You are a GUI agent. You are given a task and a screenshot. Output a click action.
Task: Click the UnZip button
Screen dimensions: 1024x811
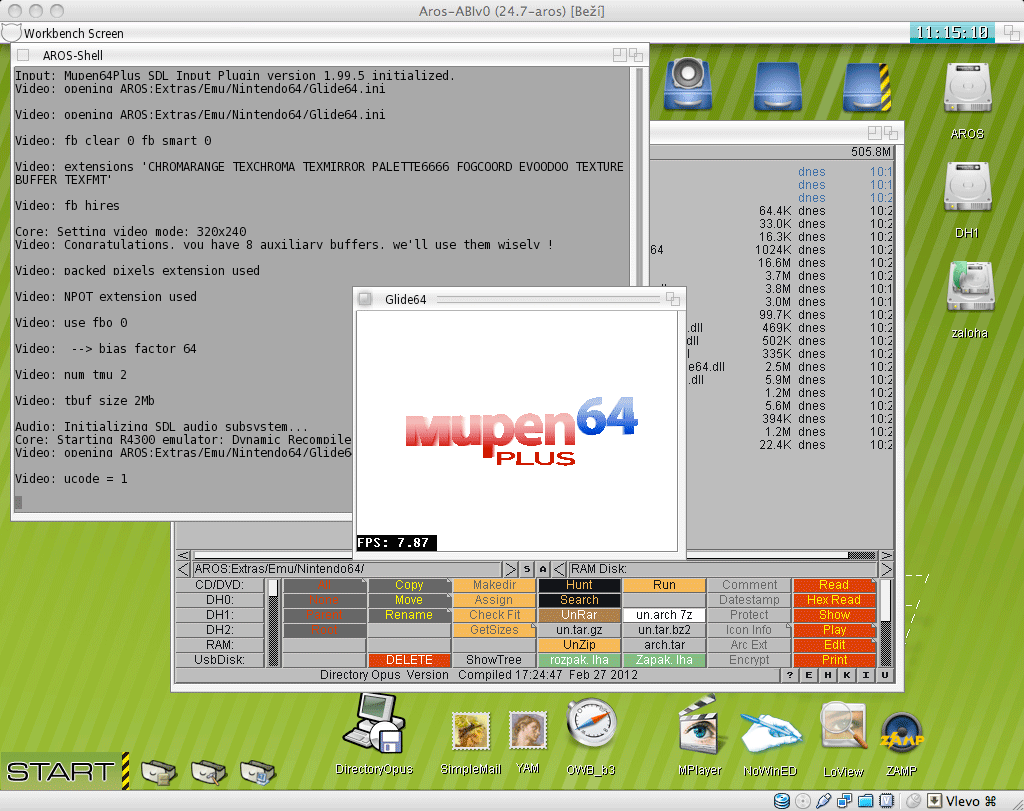(x=579, y=645)
